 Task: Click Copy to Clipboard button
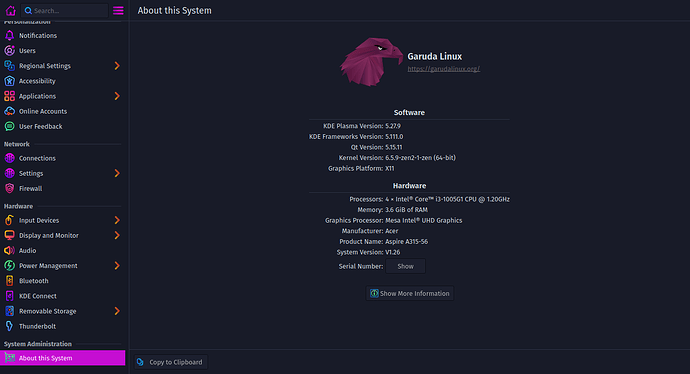click(x=171, y=362)
